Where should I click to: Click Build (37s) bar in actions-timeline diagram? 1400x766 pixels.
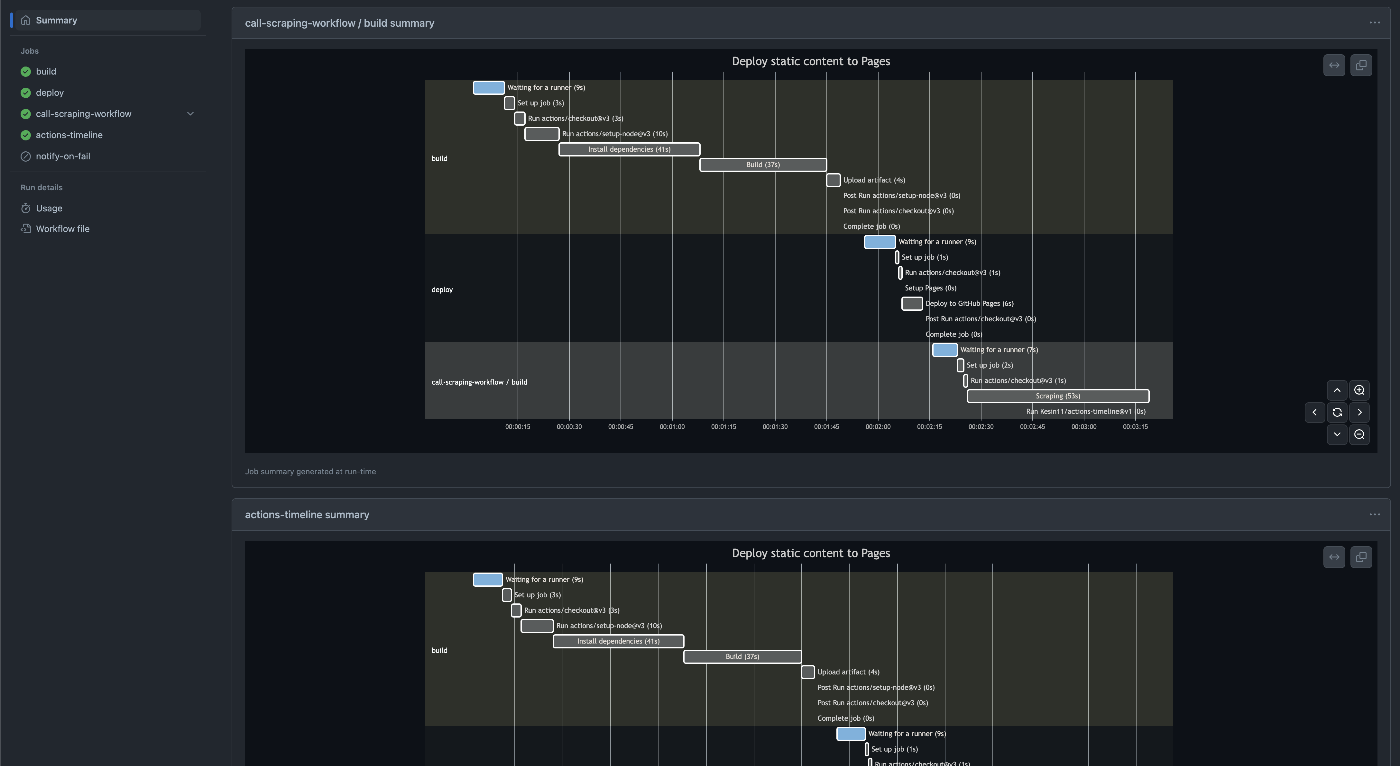point(743,657)
